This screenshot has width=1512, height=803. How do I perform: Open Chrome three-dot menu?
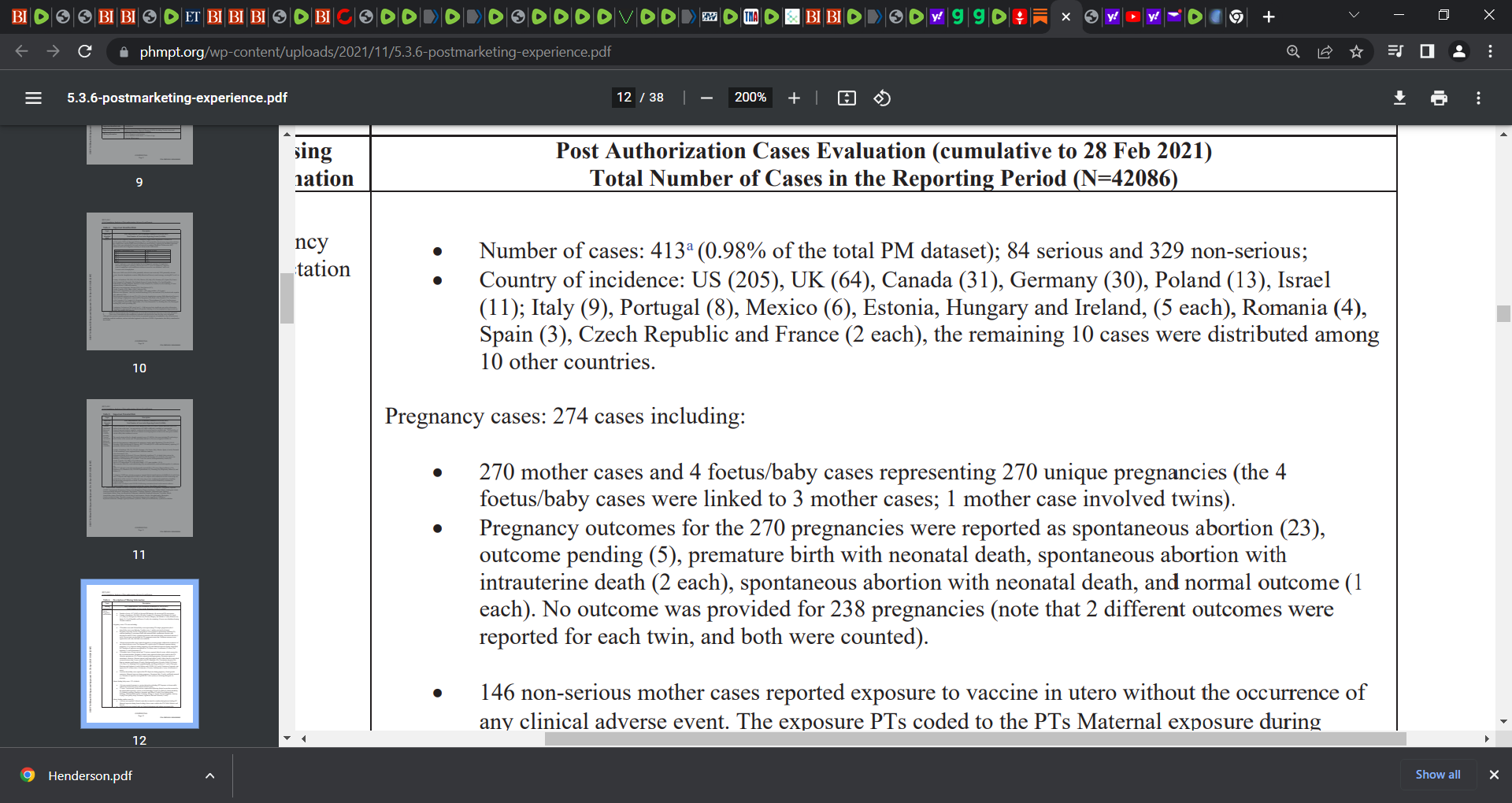click(1490, 51)
